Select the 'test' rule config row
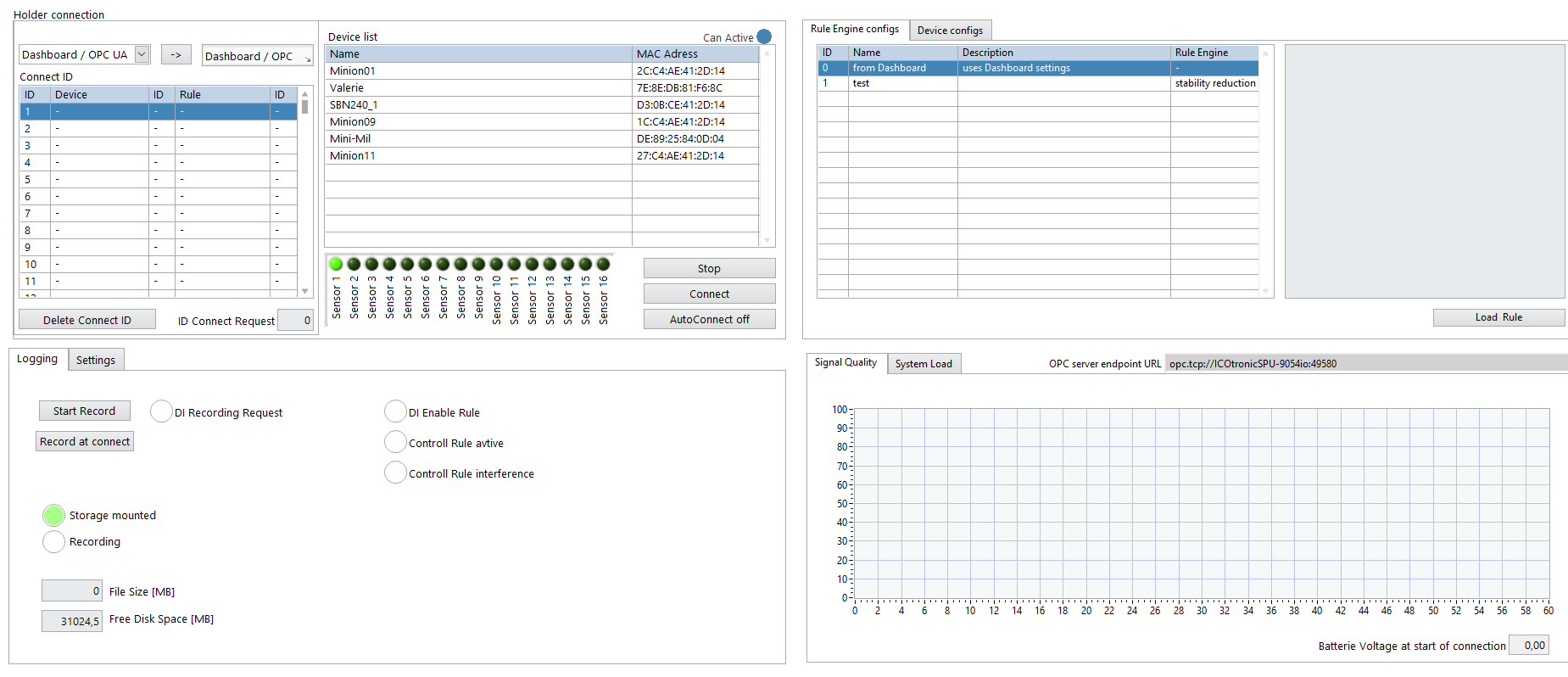This screenshot has height=677, width=1568. (1038, 83)
